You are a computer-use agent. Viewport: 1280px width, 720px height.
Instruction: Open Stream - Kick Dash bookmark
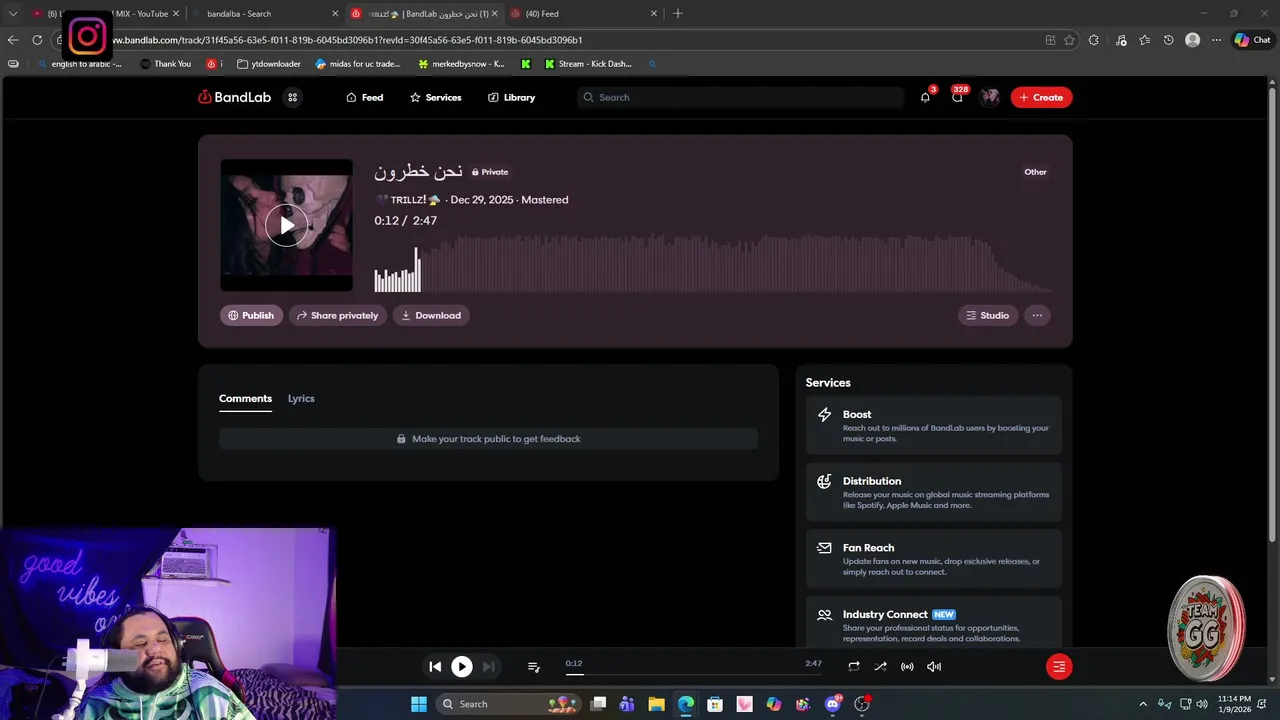coord(589,64)
